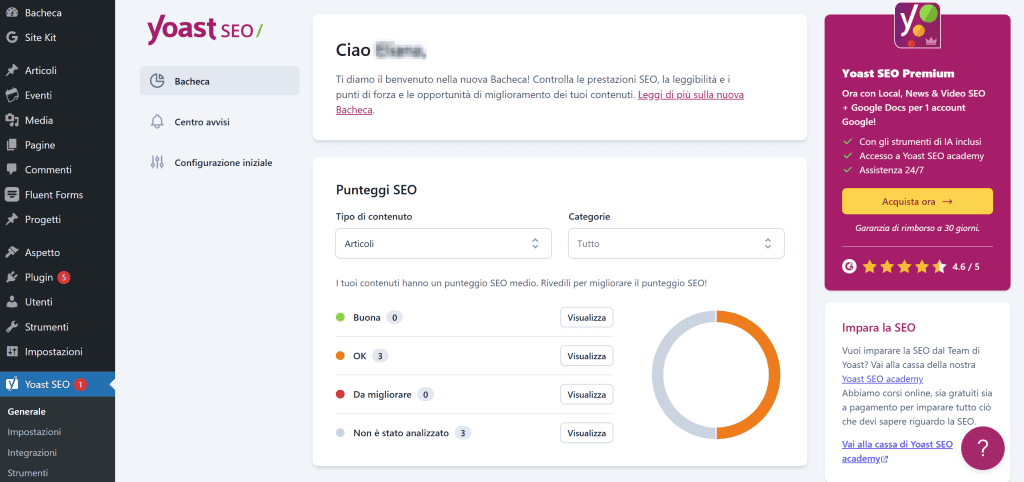Image resolution: width=1024 pixels, height=482 pixels.
Task: Click the Yoast Bacheca pie chart icon
Action: pyautogui.click(x=157, y=81)
